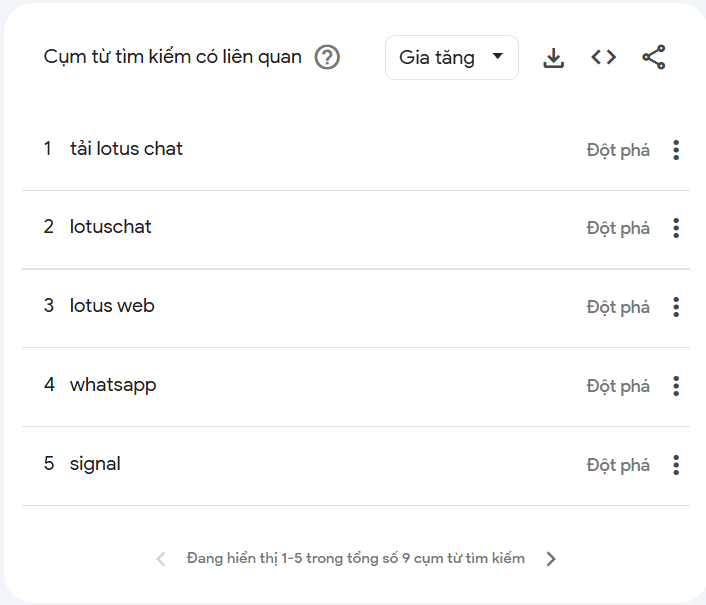The image size is (706, 605).
Task: Click the share icon
Action: pos(654,57)
